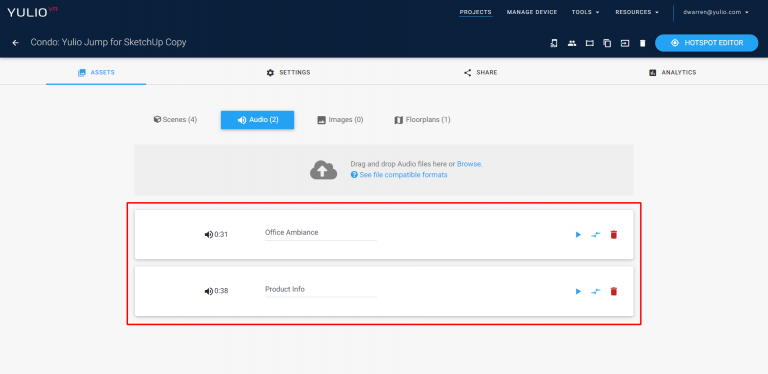Play the Office Ambiance audio
The width and height of the screenshot is (768, 374).
coord(578,235)
